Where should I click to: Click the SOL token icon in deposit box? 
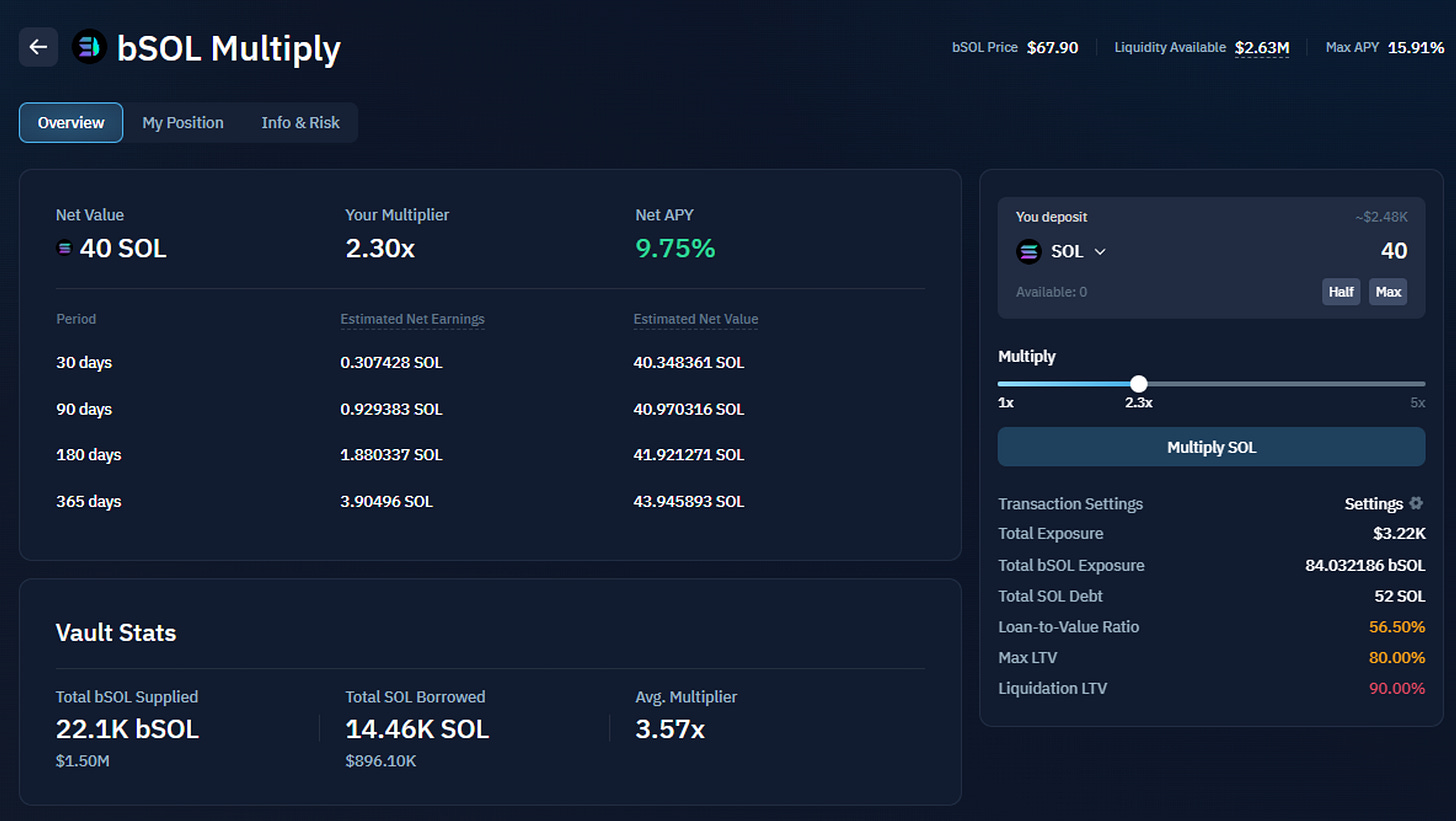click(x=1029, y=251)
